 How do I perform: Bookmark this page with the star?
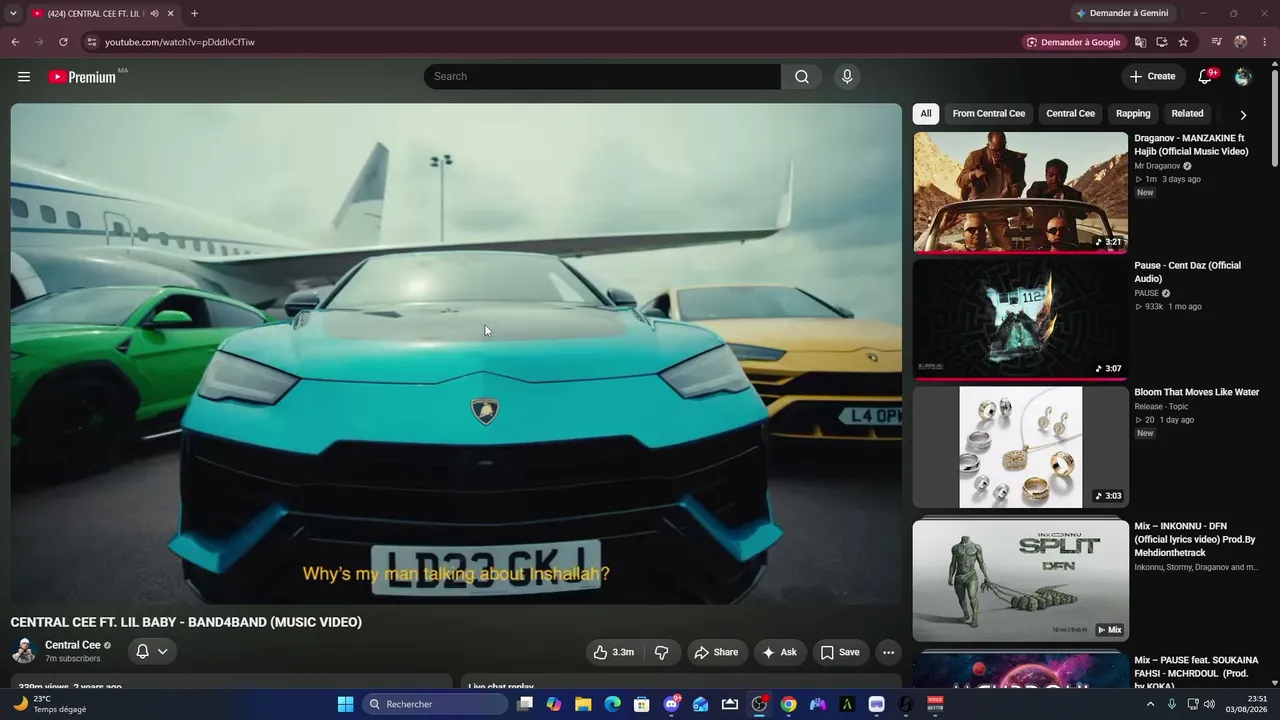[x=1184, y=42]
